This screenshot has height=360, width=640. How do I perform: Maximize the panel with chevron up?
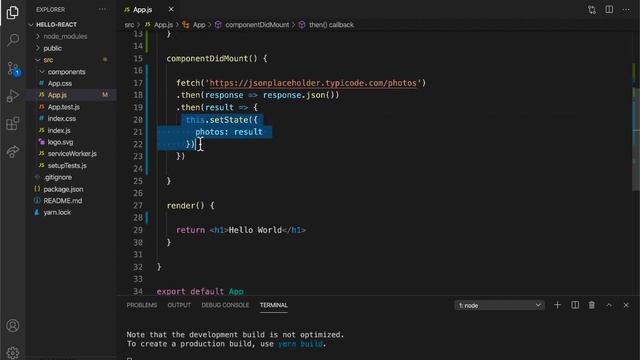tap(609, 305)
